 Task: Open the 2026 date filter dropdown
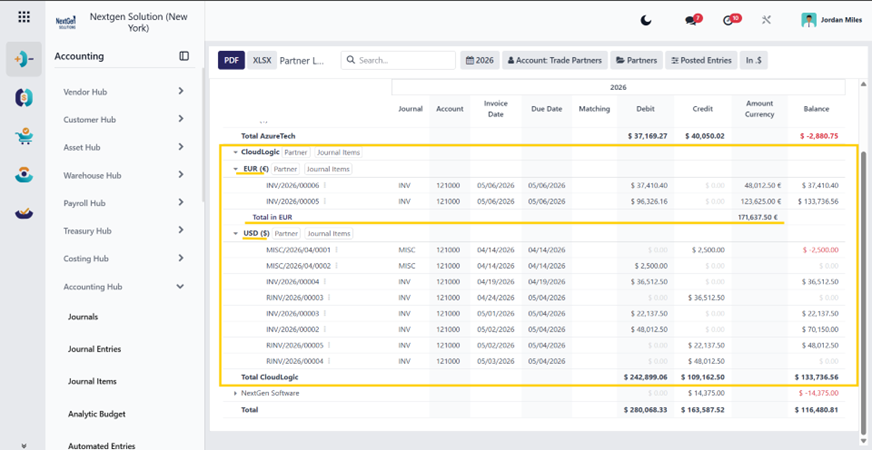pyautogui.click(x=480, y=60)
